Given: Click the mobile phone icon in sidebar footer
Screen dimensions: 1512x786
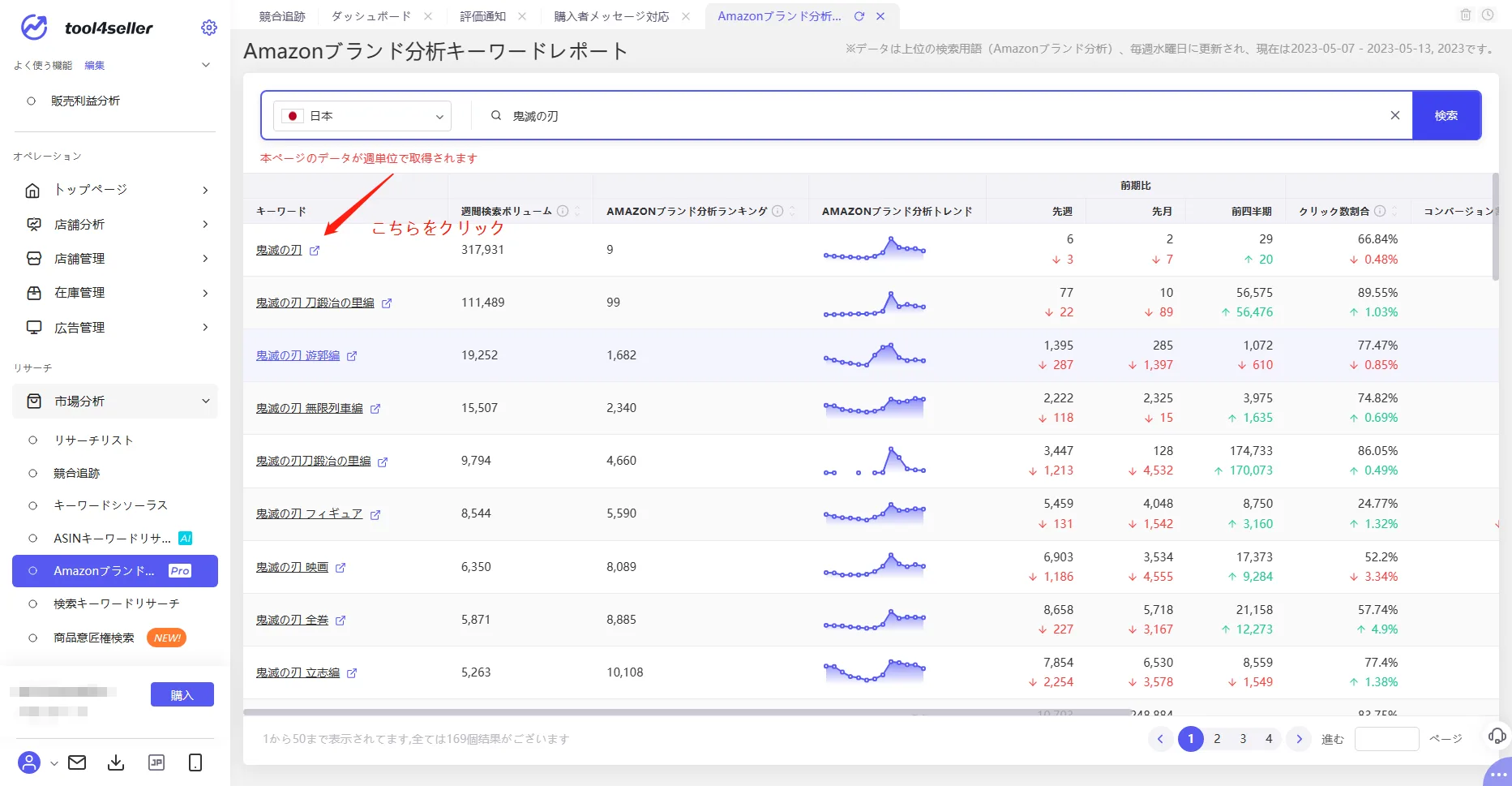Looking at the screenshot, I should (195, 762).
